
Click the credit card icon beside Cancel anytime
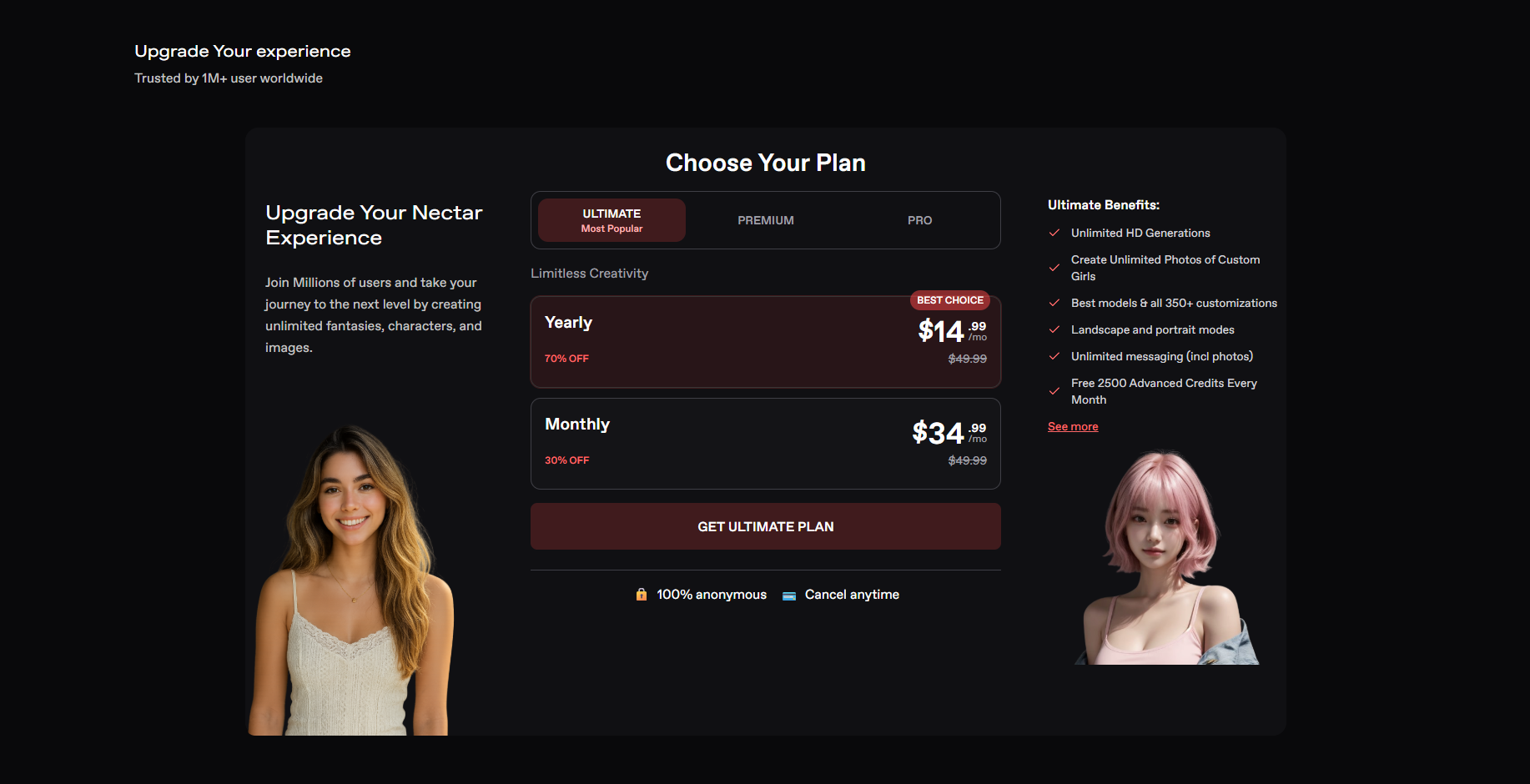coord(789,596)
